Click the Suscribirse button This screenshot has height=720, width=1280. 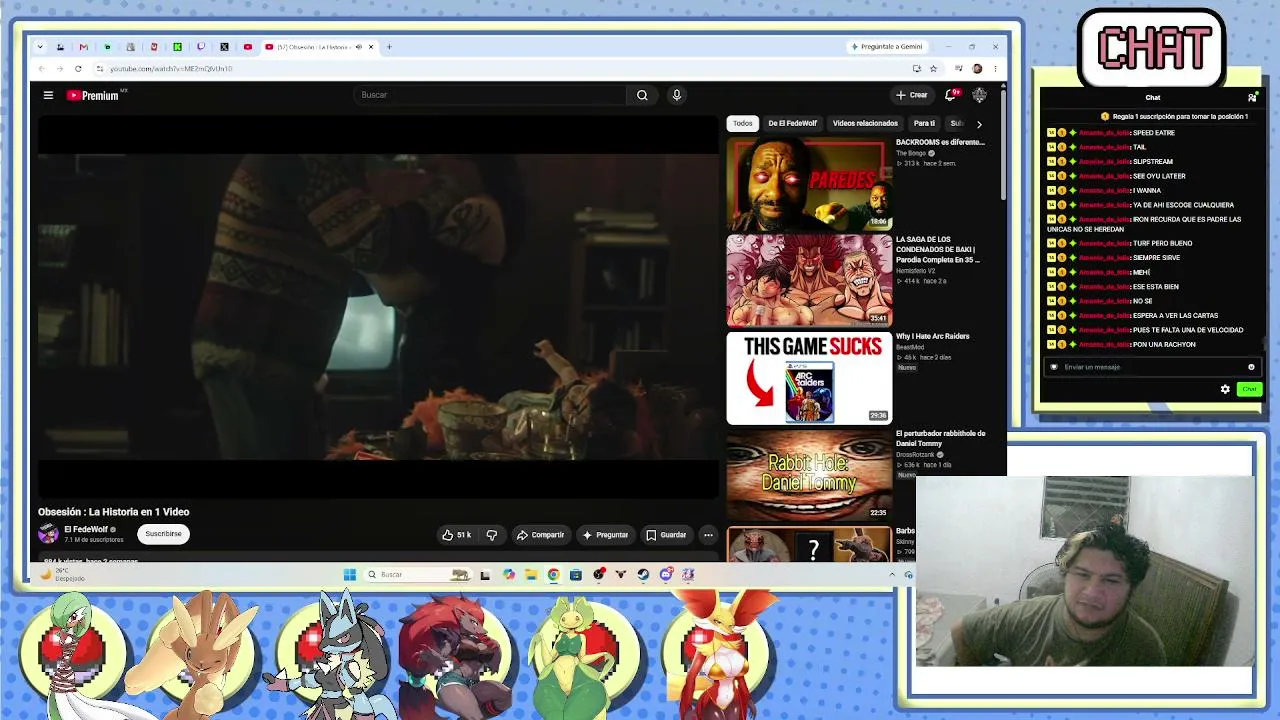pyautogui.click(x=163, y=534)
